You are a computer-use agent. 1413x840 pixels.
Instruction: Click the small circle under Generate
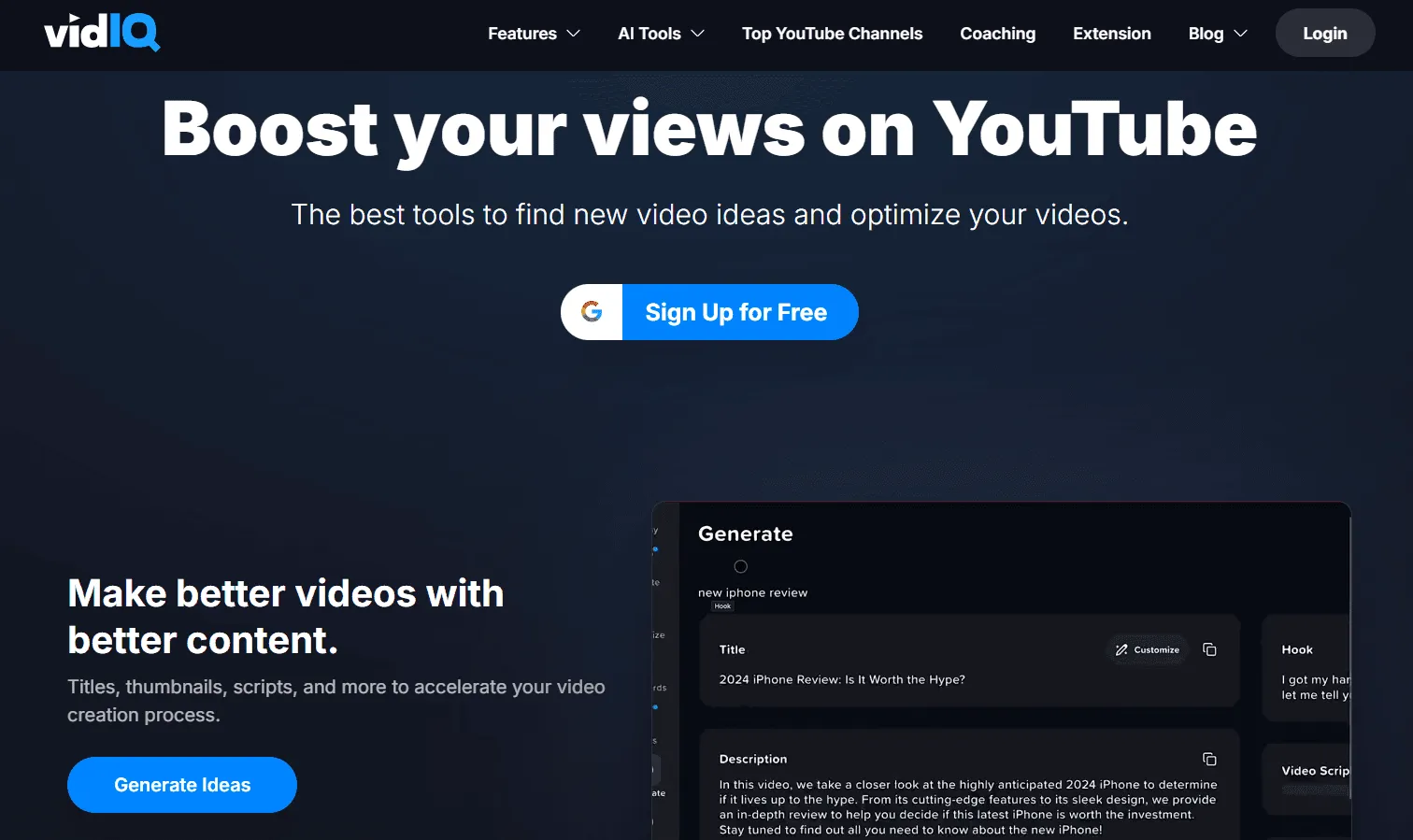pos(741,566)
